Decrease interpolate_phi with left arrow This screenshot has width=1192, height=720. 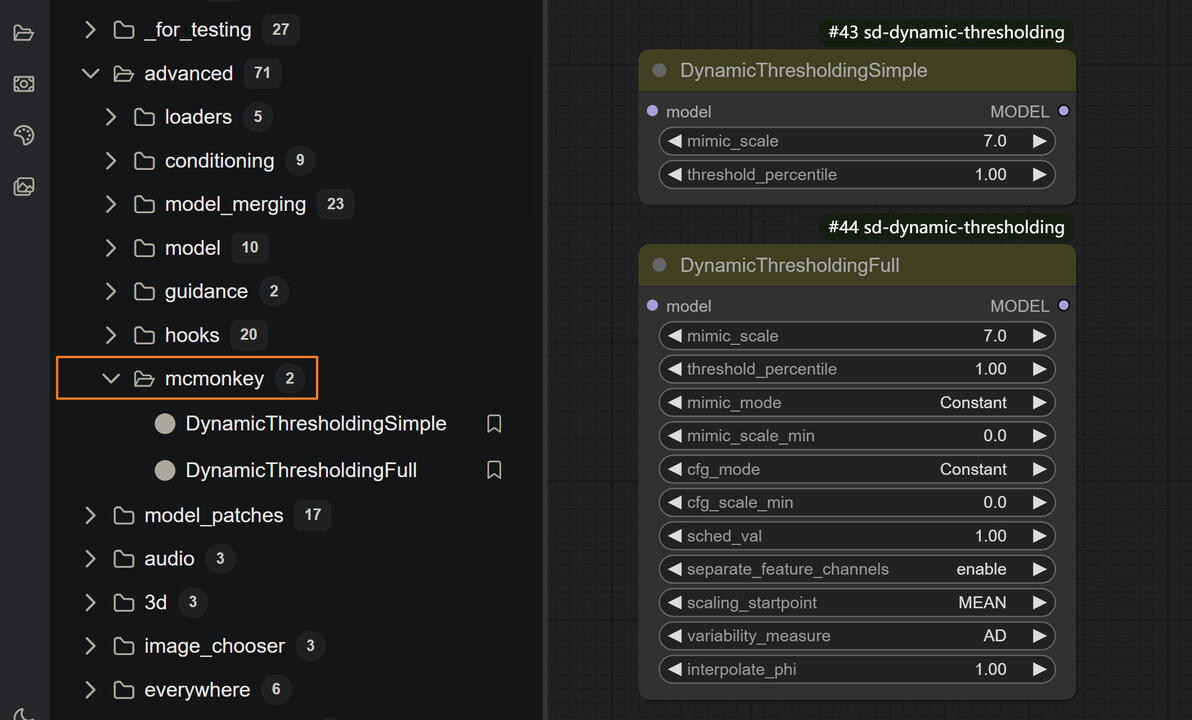coord(675,669)
